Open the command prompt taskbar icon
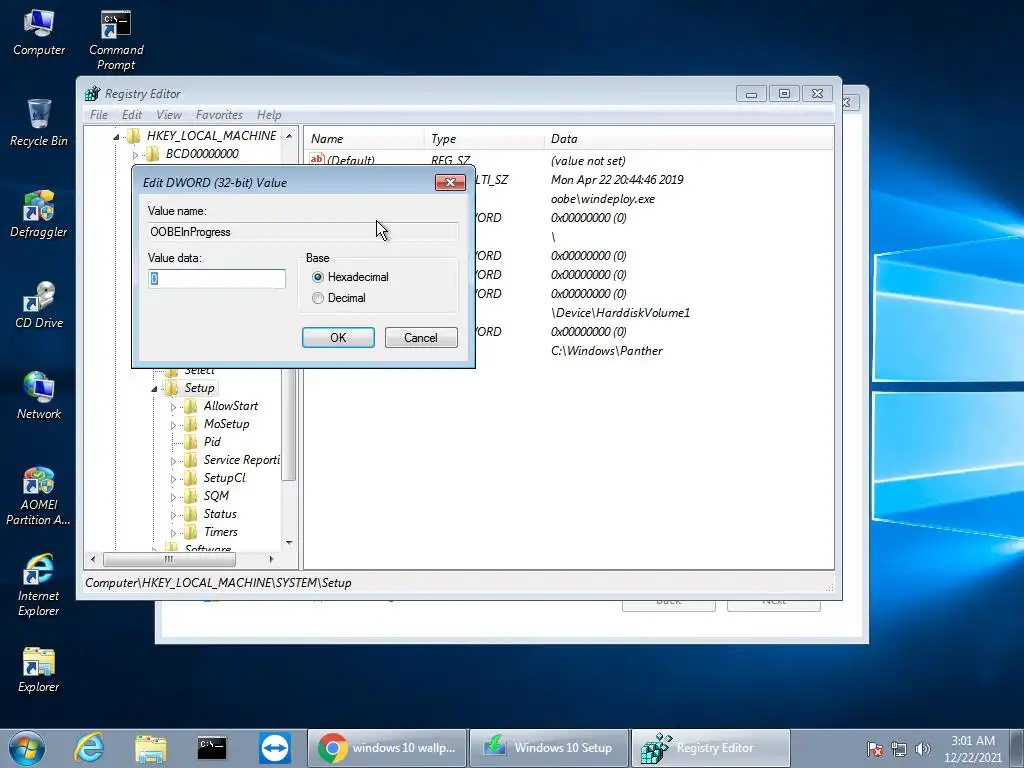 click(212, 748)
